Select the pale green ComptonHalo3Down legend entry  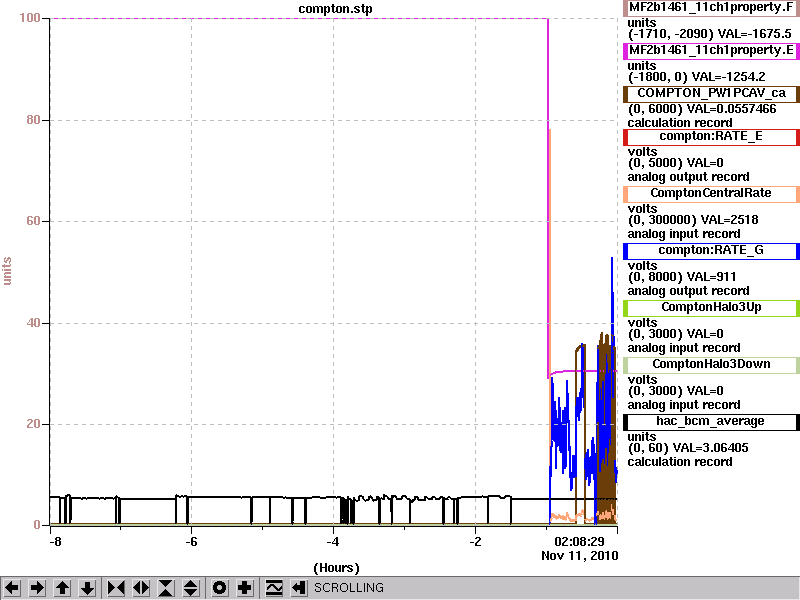pyautogui.click(x=711, y=365)
